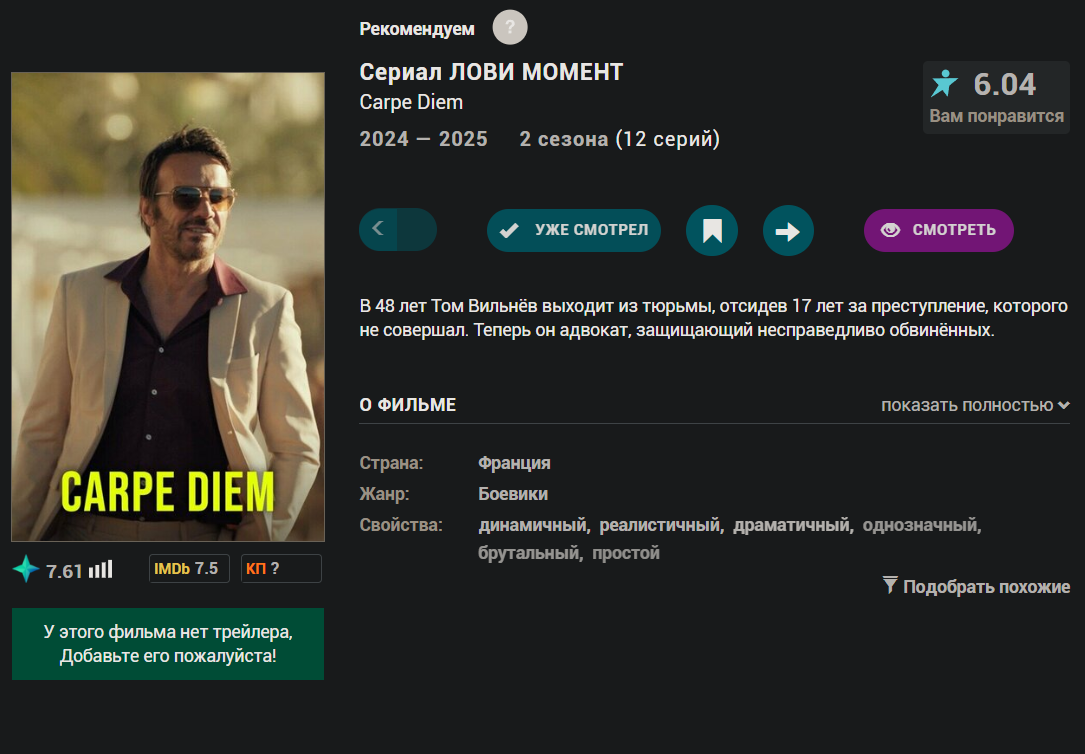Click the star icon beside 6.04

coord(945,84)
